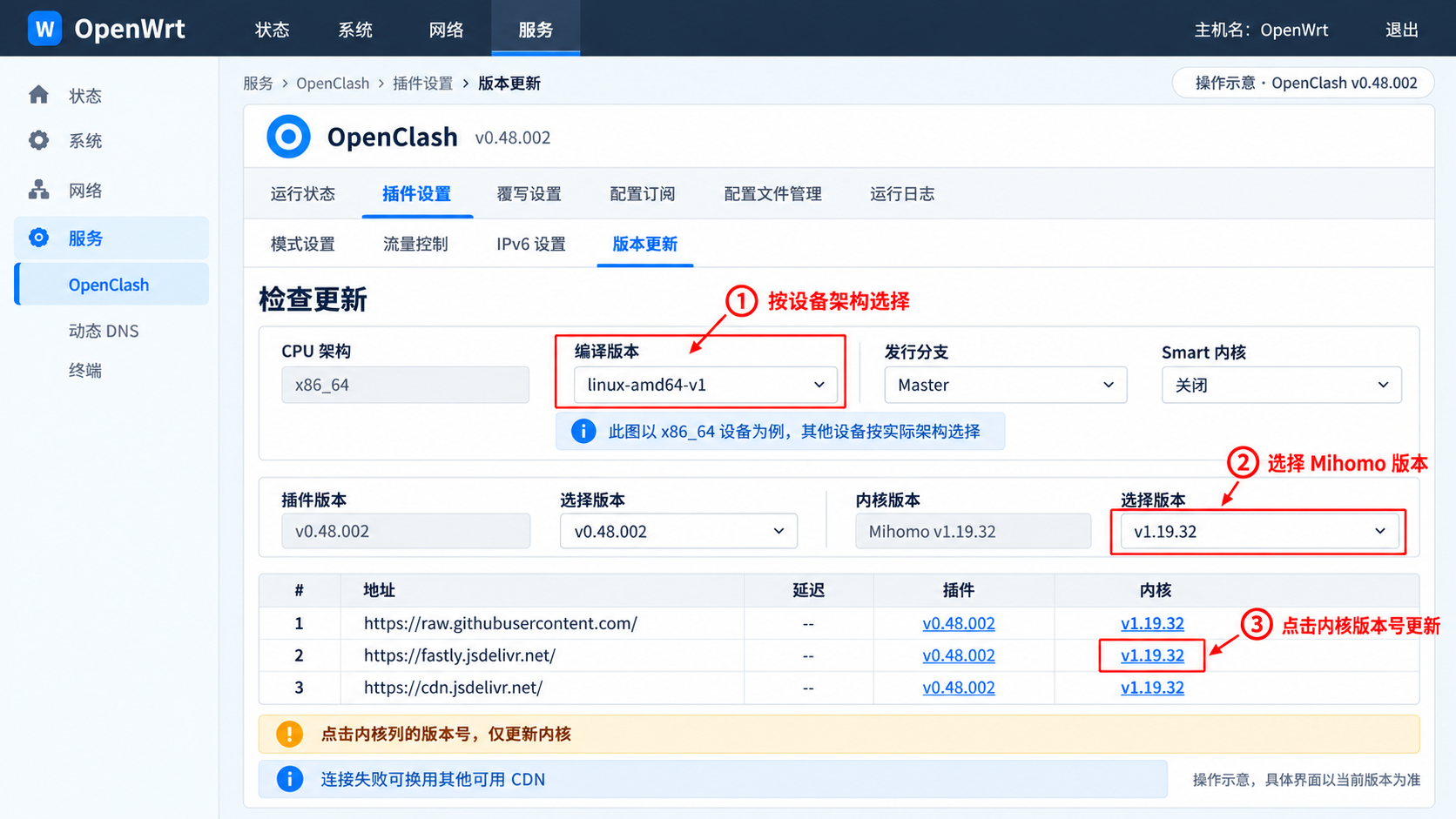Viewport: 1456px width, 819px height.
Task: Select the 模式设置 sub-tab
Action: (x=302, y=244)
